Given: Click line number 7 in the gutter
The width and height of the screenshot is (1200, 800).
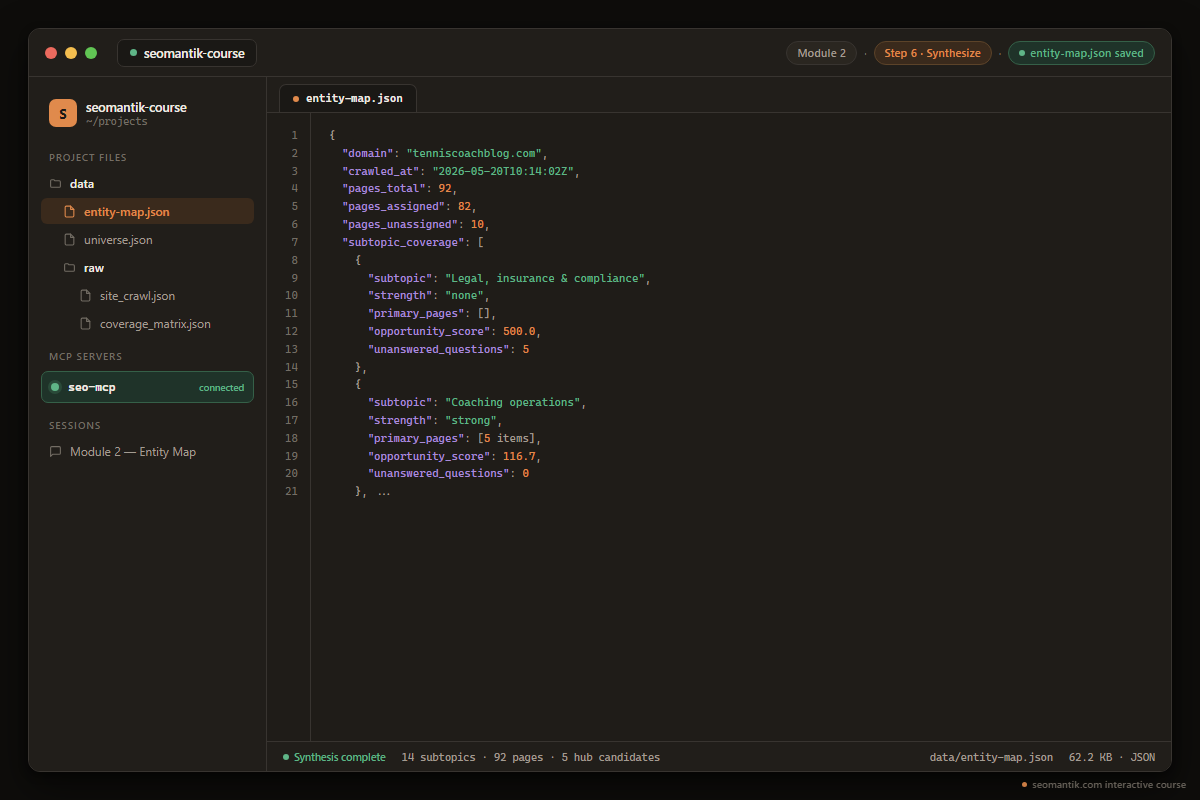Looking at the screenshot, I should pos(294,242).
